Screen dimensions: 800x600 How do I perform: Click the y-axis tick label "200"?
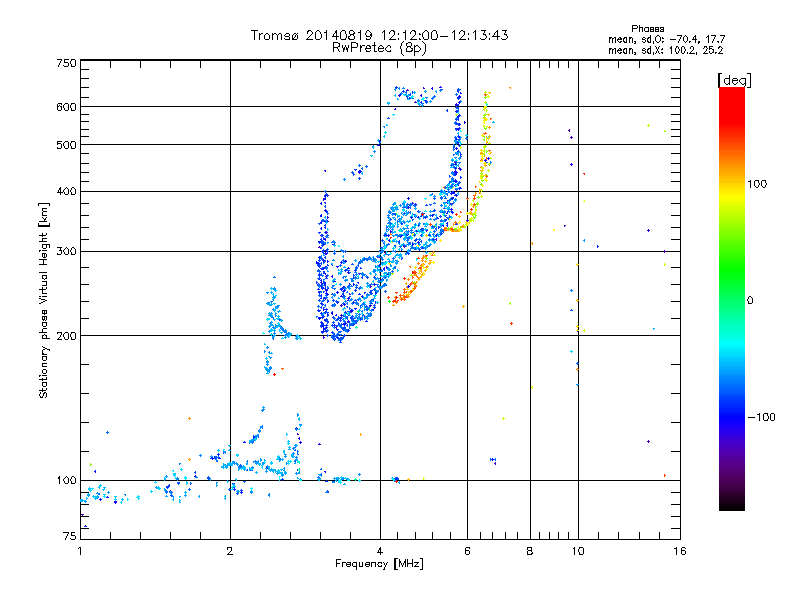[x=67, y=336]
